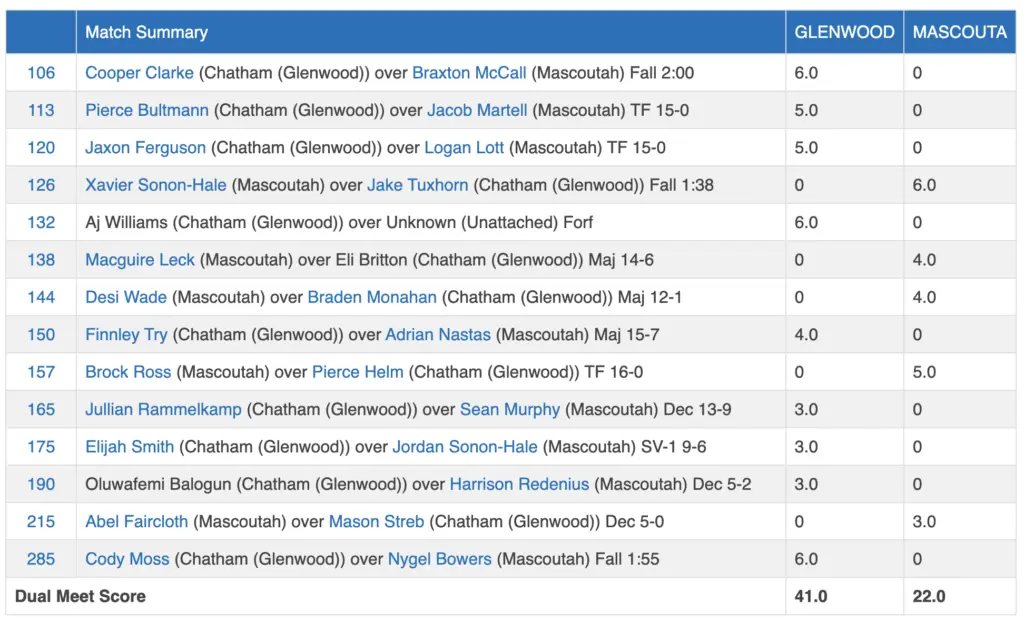1024x631 pixels.
Task: Click the 138 weight class link
Action: coord(41,260)
